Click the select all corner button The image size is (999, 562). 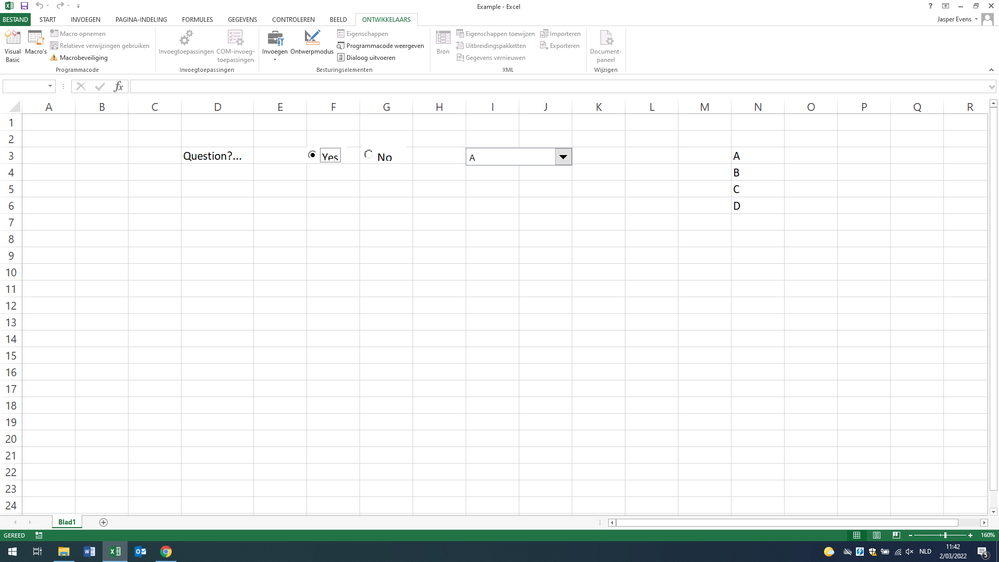13,107
